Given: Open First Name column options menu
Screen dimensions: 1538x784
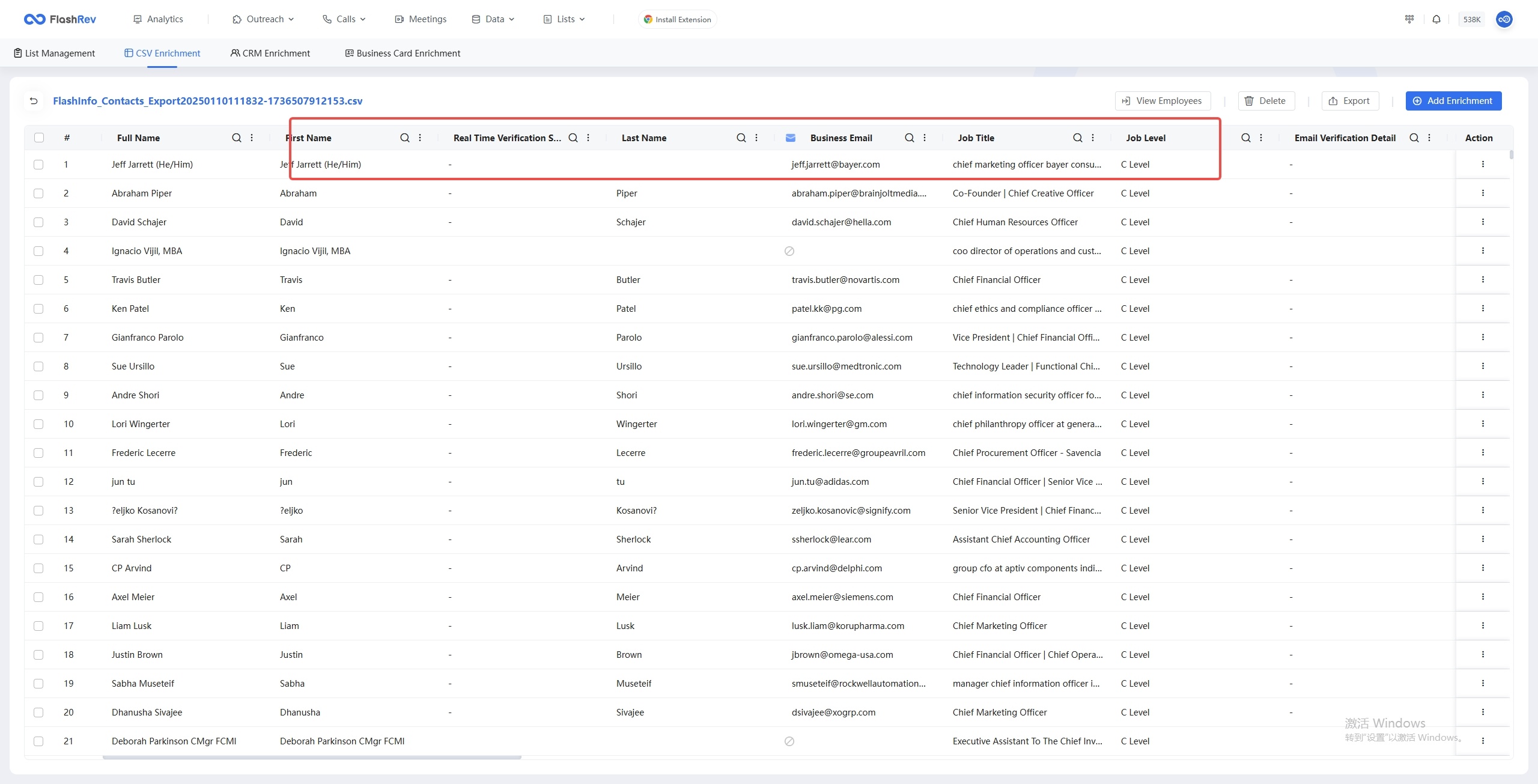Looking at the screenshot, I should (420, 138).
